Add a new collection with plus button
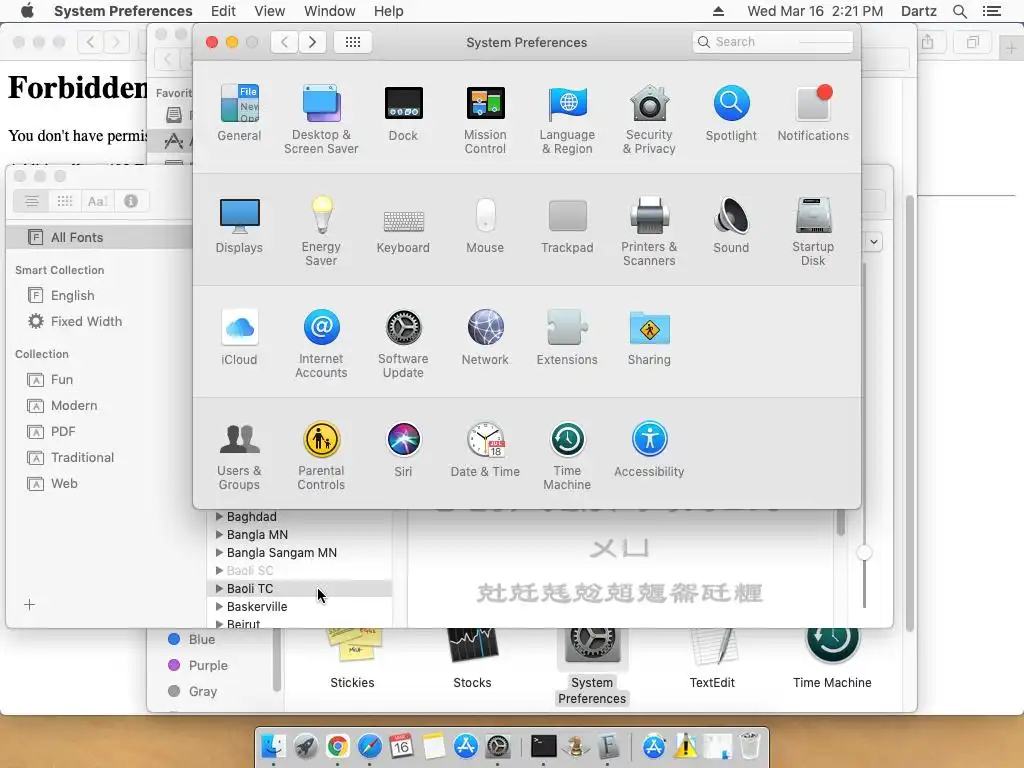The width and height of the screenshot is (1024, 768). click(29, 605)
